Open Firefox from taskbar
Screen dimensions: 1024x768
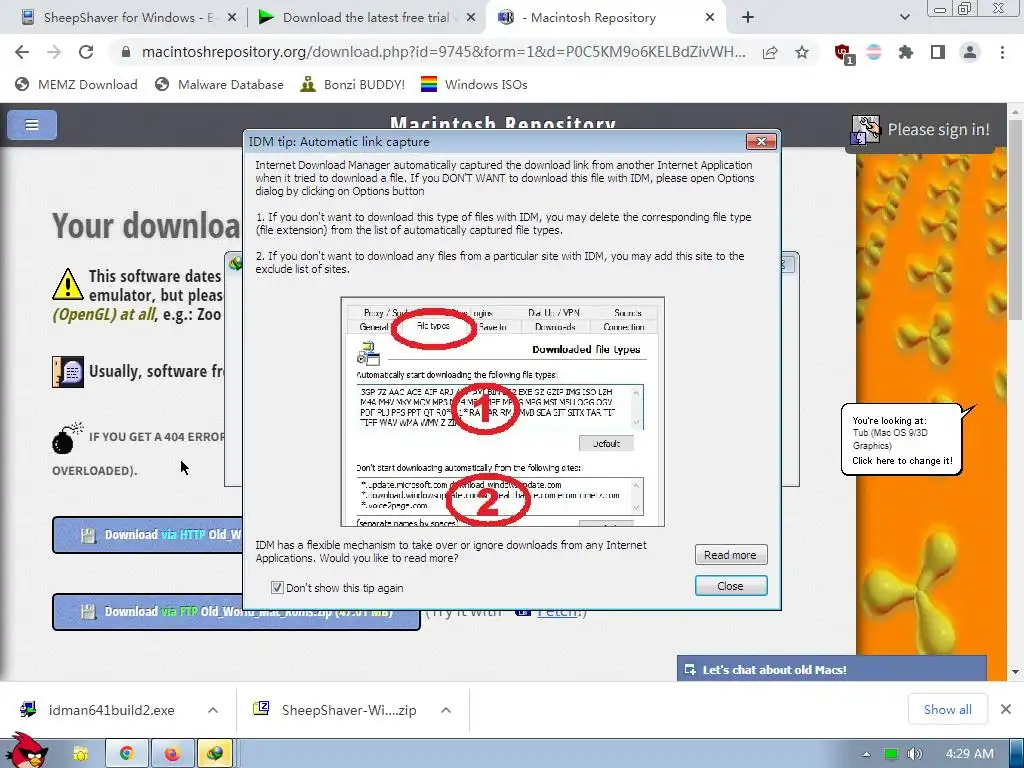pyautogui.click(x=172, y=754)
